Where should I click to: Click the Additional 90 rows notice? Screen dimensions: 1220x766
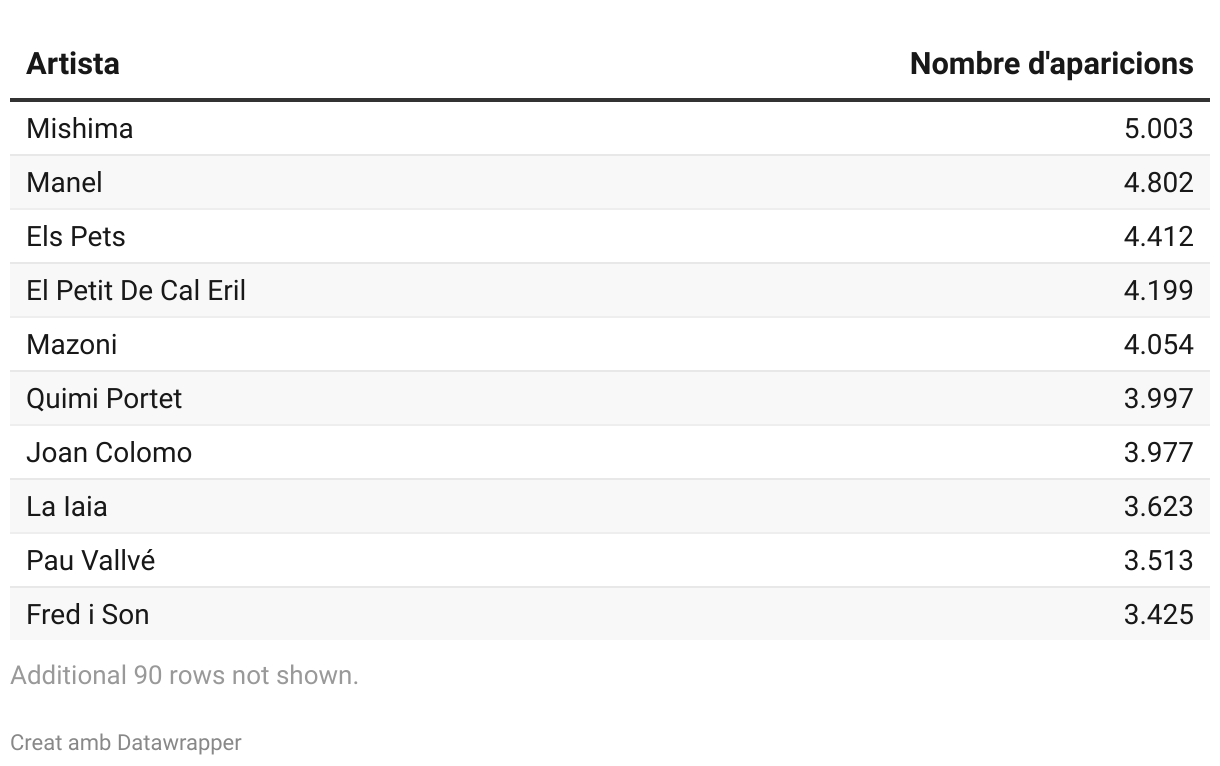[184, 675]
